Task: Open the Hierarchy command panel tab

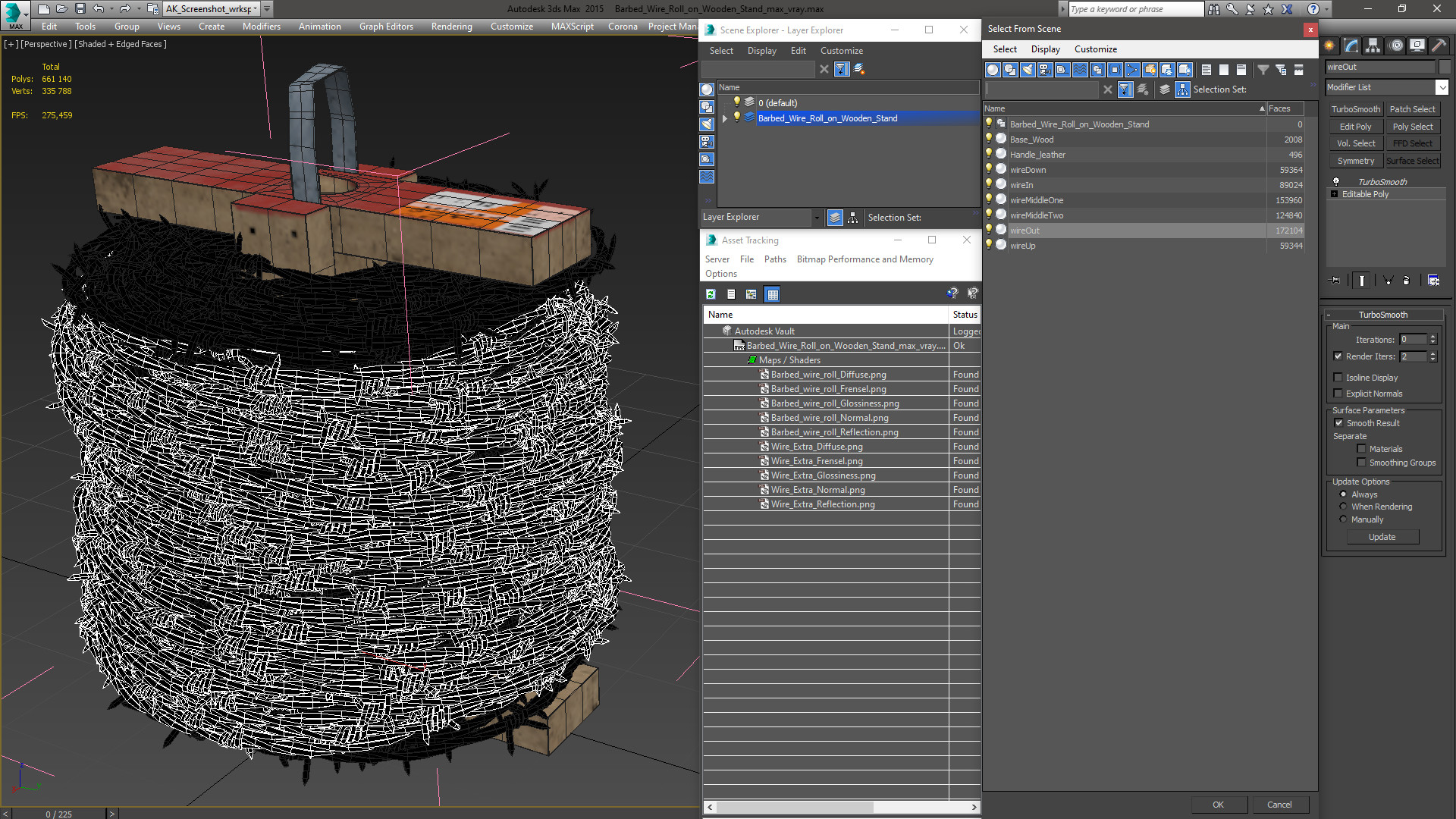Action: point(1373,46)
